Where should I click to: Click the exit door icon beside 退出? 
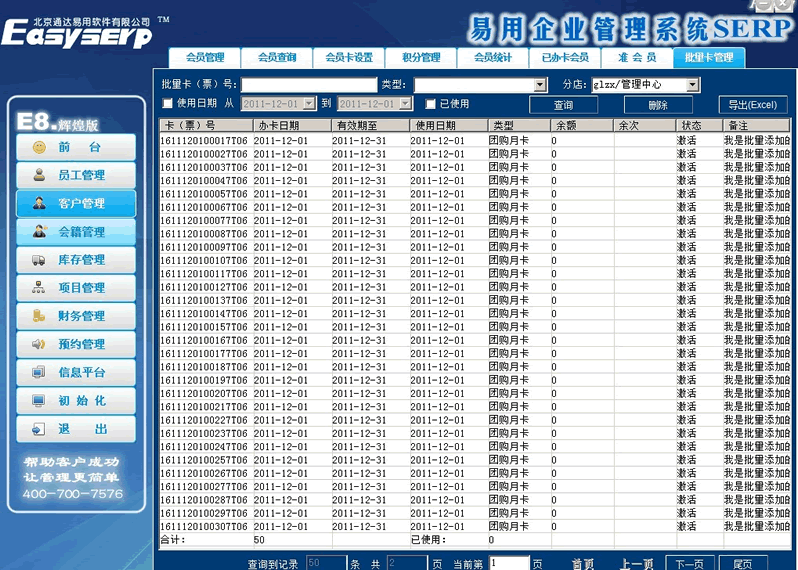(x=39, y=429)
